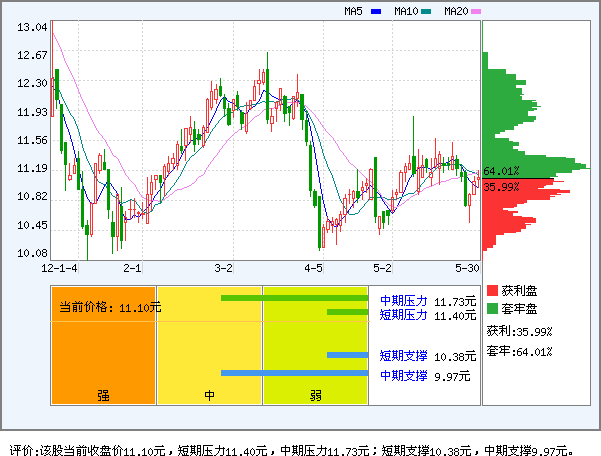The width and height of the screenshot is (601, 456).
Task: Click the 4-5 date axis label
Action: (314, 268)
